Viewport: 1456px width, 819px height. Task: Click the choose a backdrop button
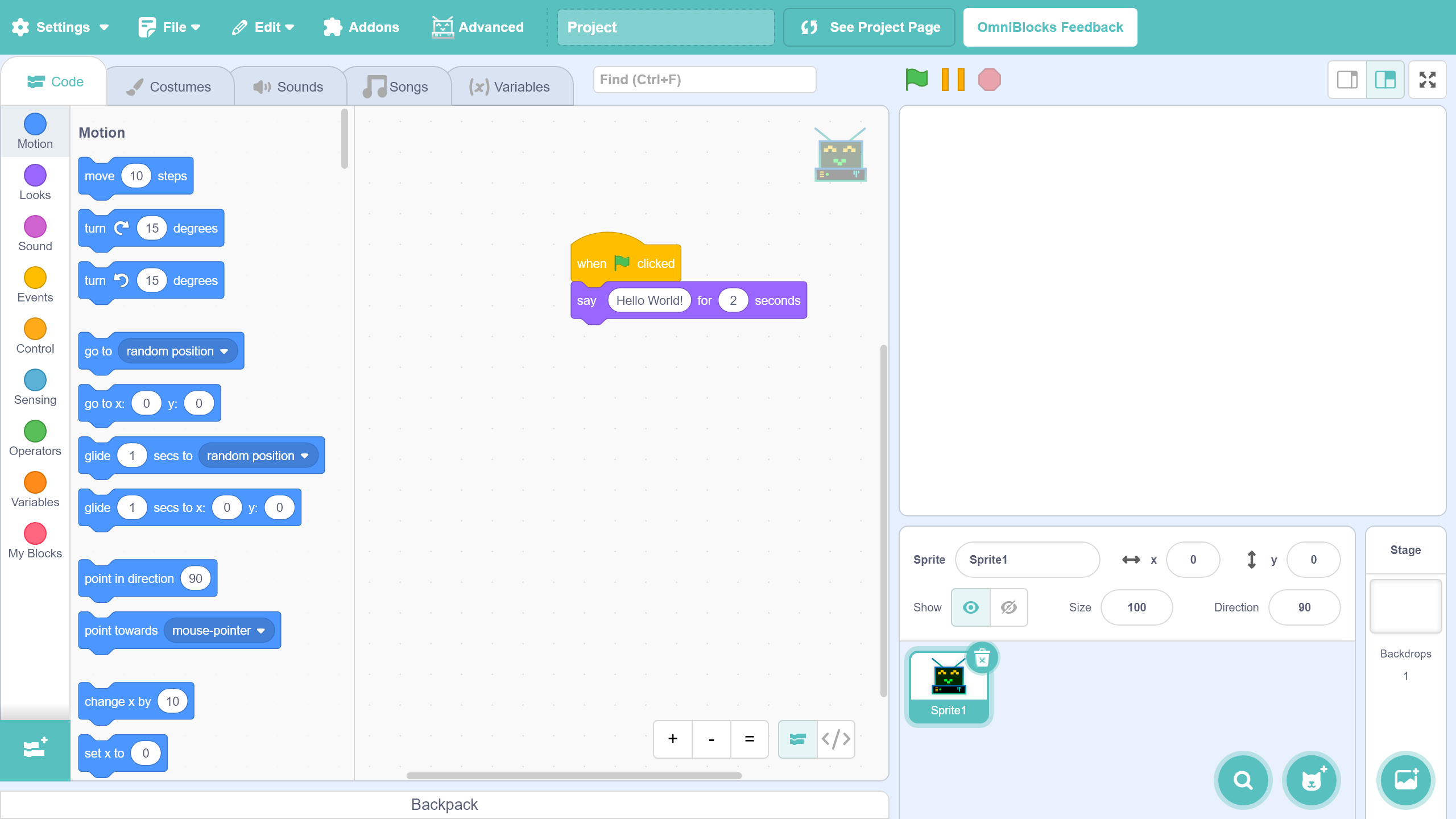[1405, 780]
